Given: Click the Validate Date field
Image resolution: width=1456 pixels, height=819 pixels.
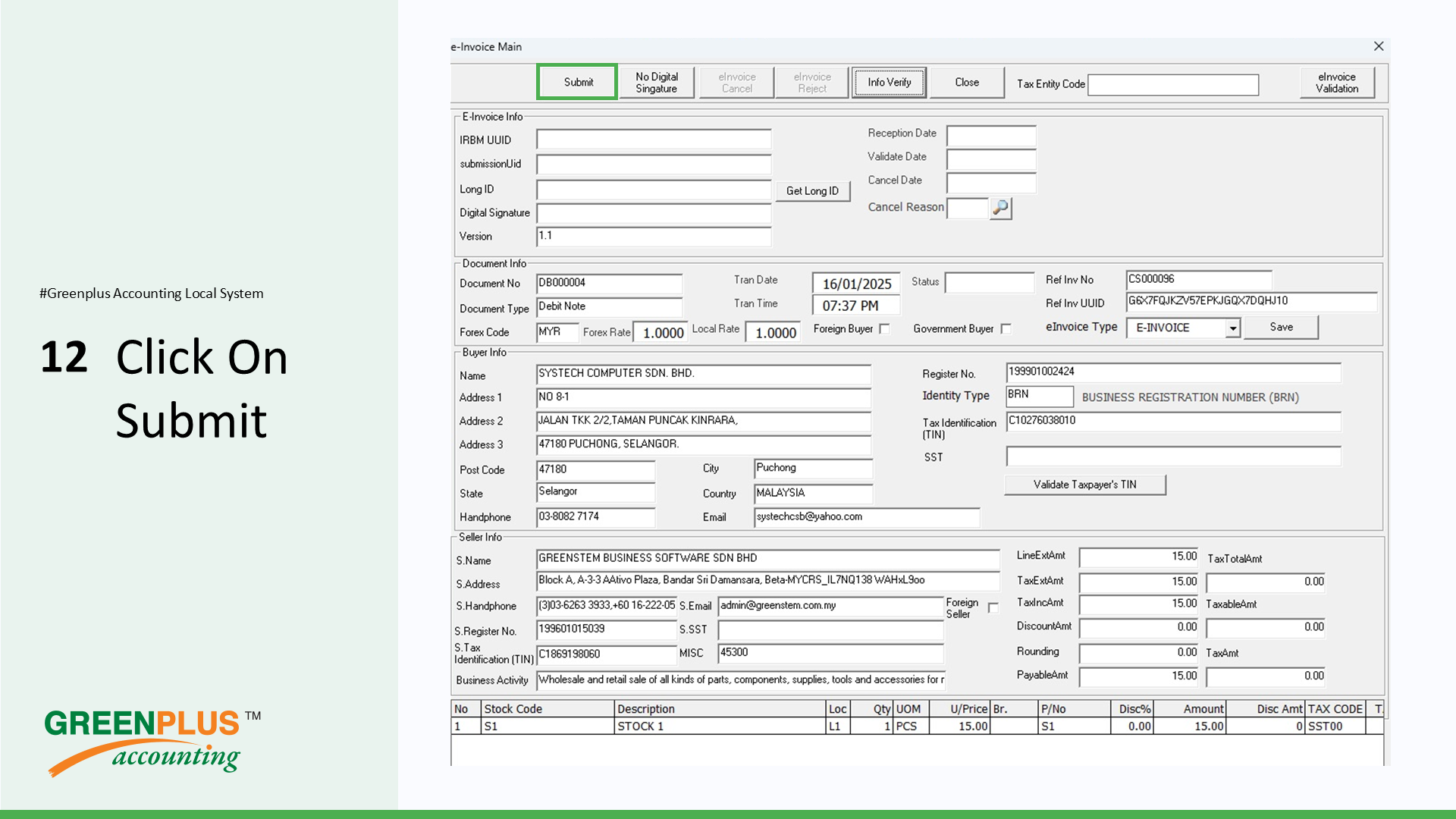Looking at the screenshot, I should 991,160.
